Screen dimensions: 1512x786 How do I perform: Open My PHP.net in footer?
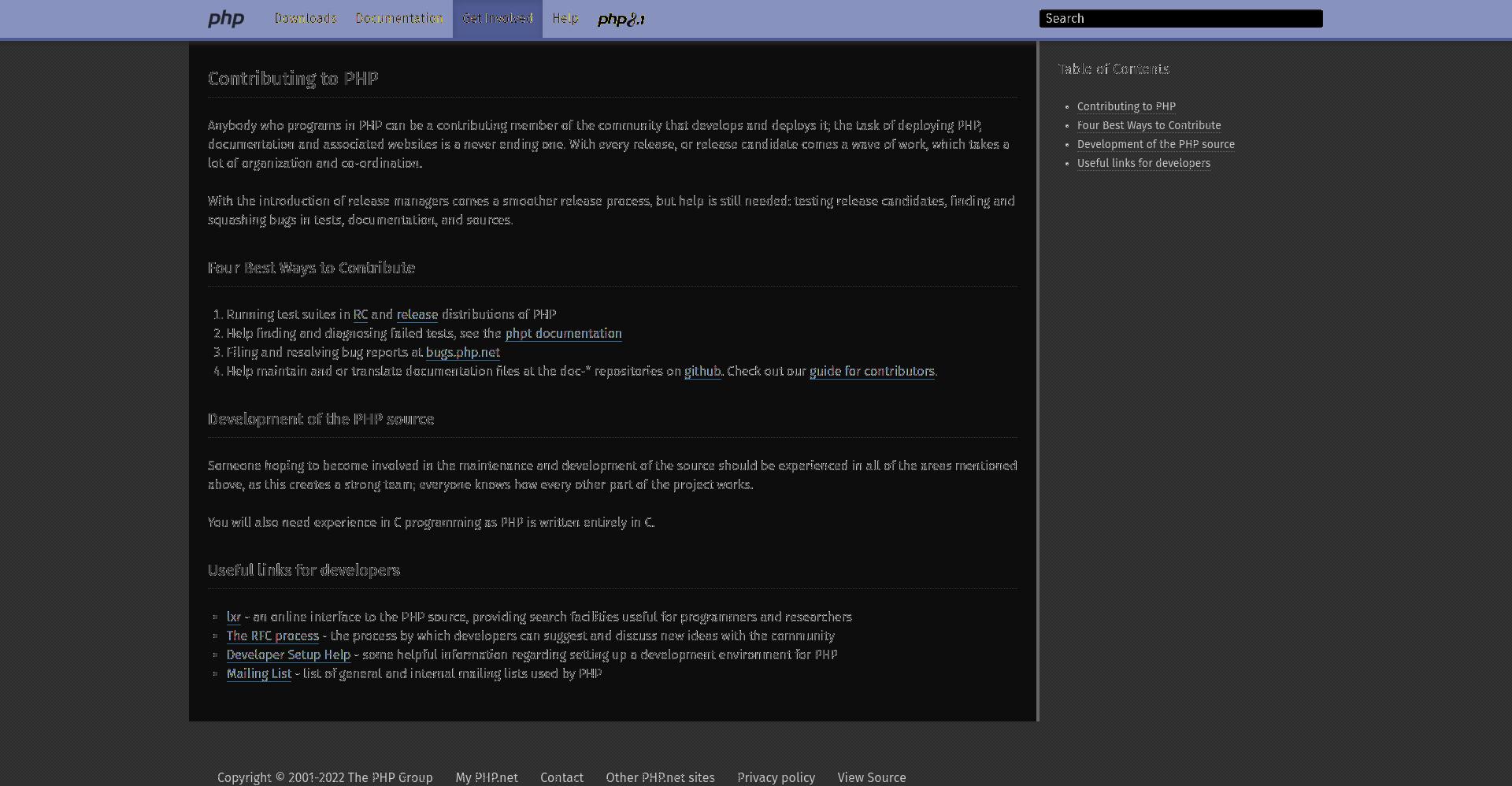point(487,777)
